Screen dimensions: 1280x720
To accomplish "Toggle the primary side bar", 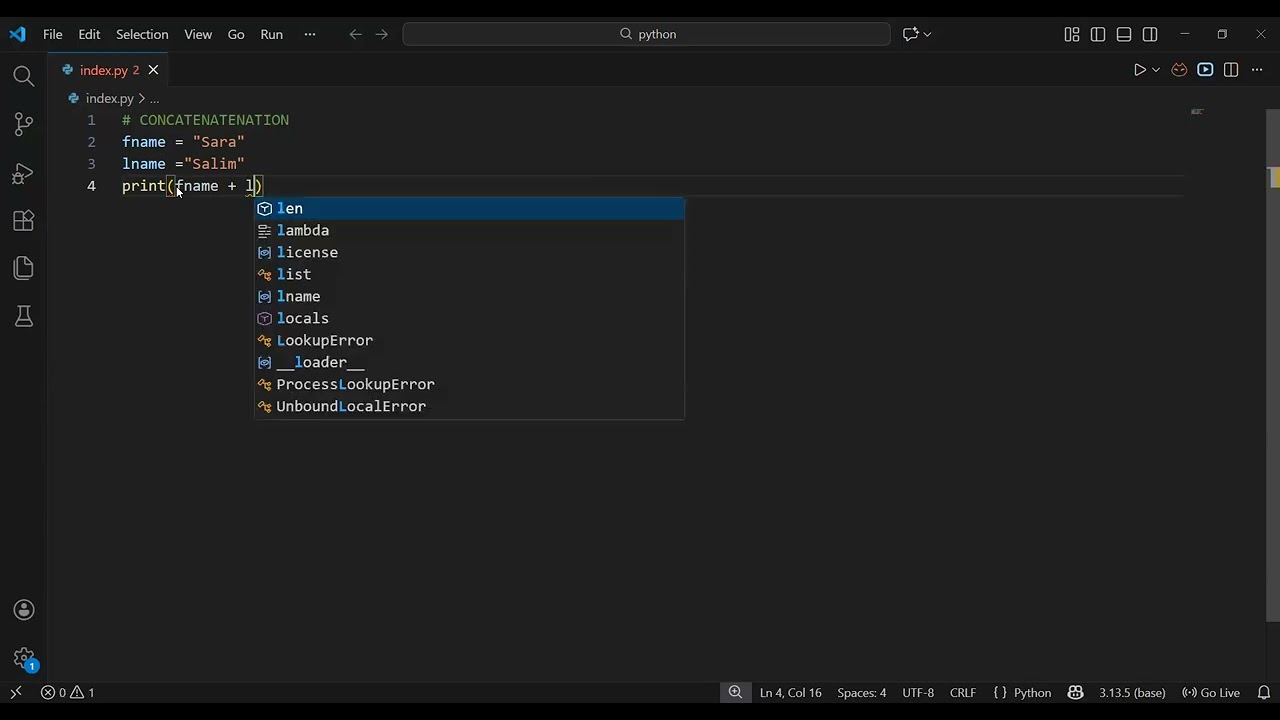I will tap(1098, 34).
